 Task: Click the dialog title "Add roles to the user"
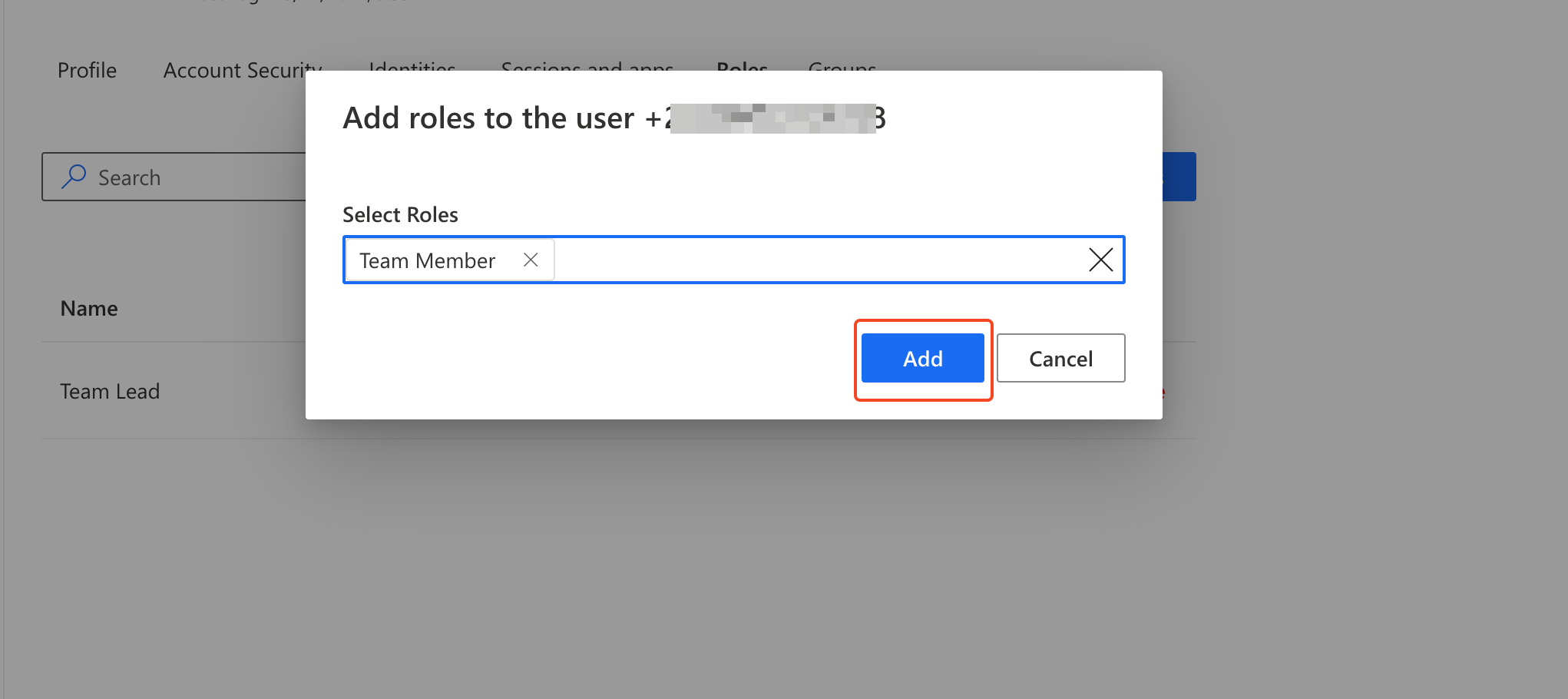(489, 118)
